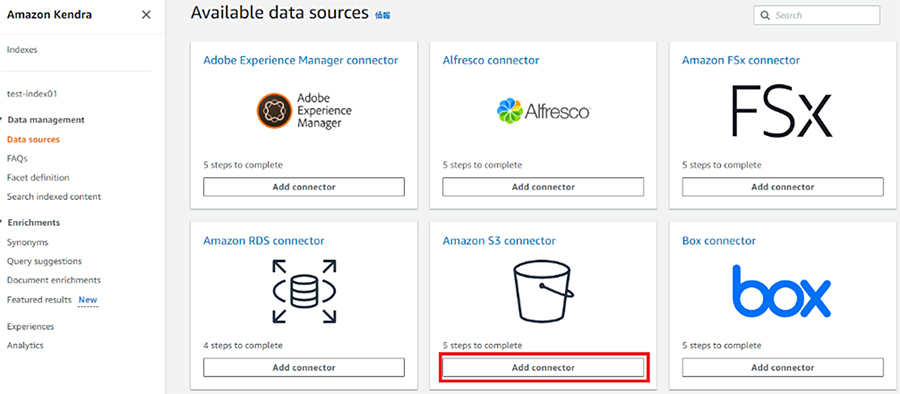This screenshot has width=900, height=394.
Task: Open FAQs in the sidebar
Action: coord(17,159)
